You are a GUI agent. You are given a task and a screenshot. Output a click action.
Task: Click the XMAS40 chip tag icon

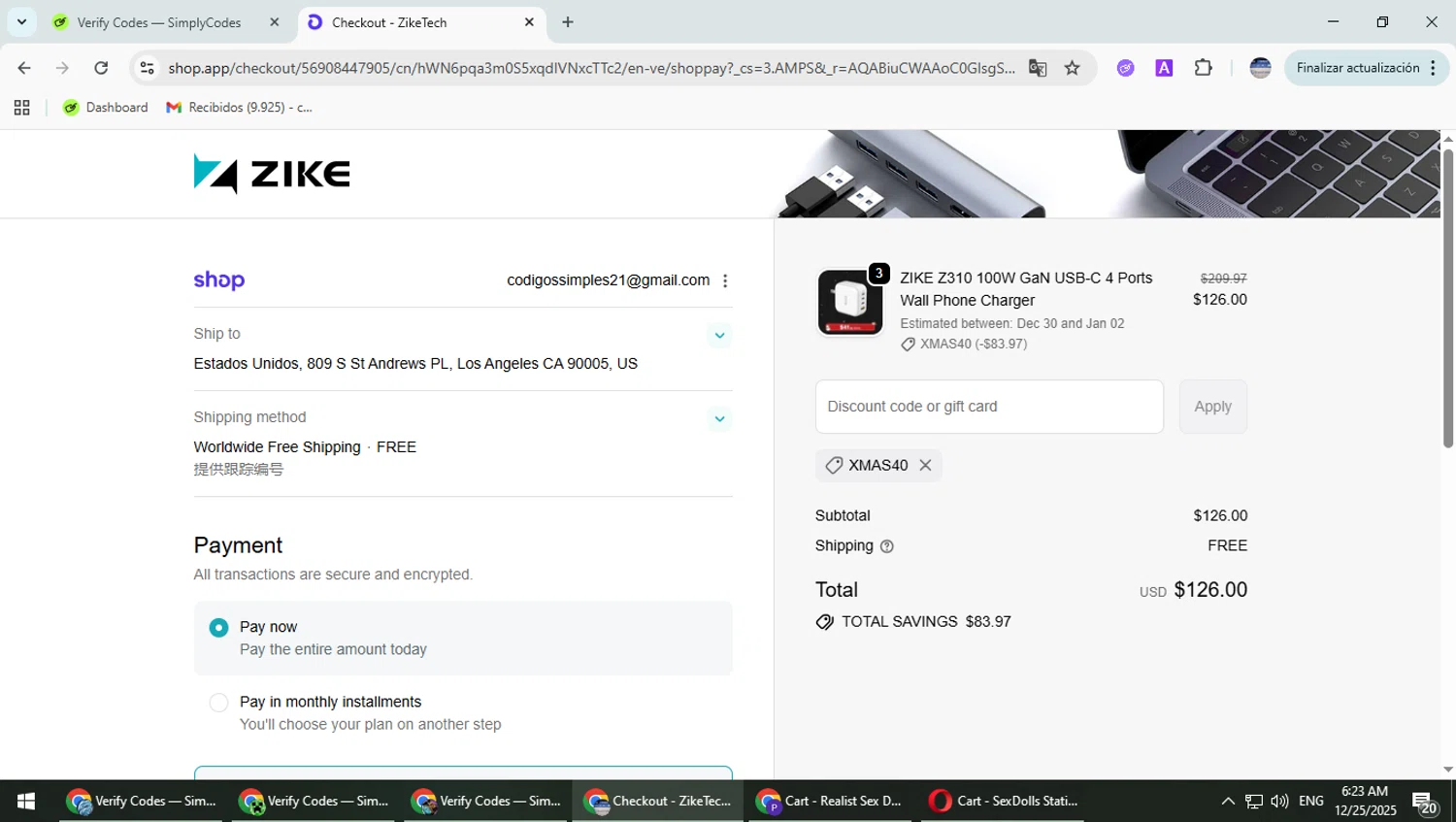[834, 466]
